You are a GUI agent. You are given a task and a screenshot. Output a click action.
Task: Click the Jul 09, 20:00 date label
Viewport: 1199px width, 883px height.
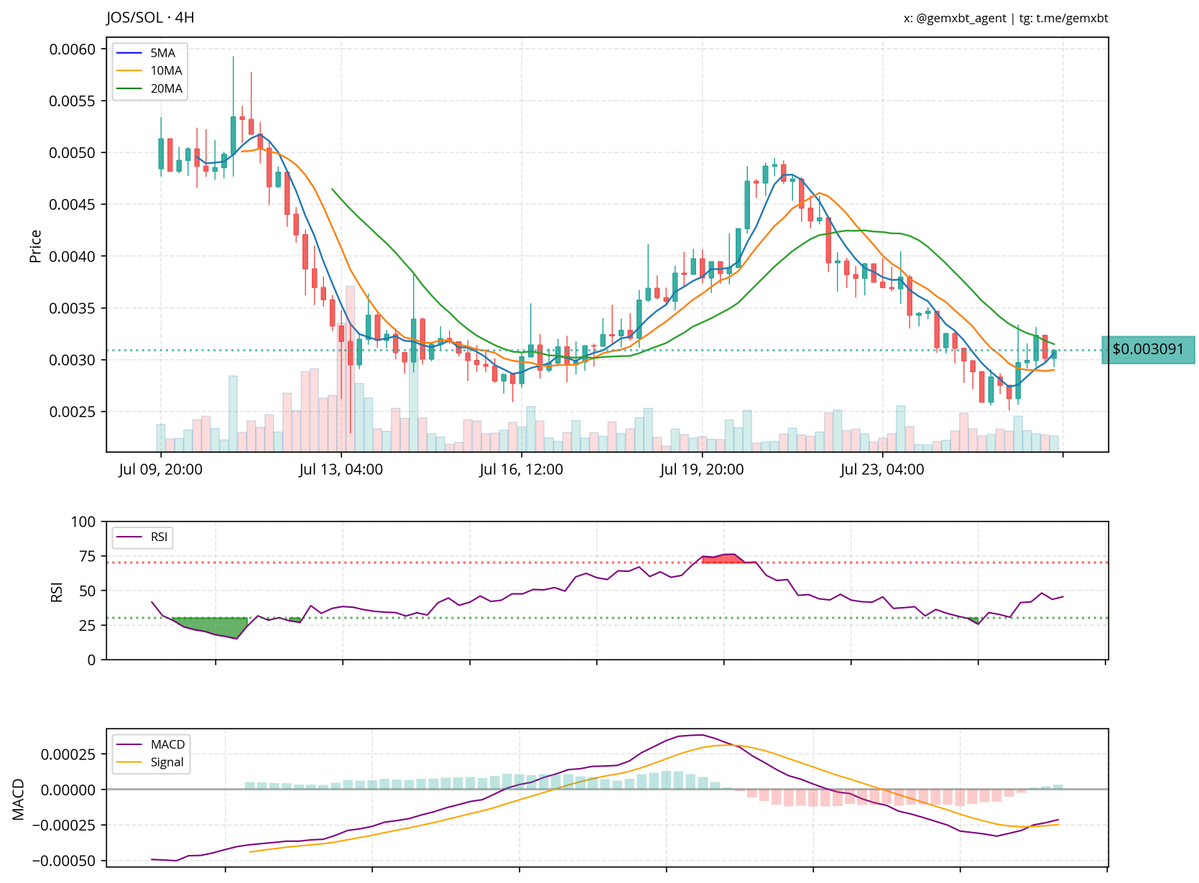161,469
